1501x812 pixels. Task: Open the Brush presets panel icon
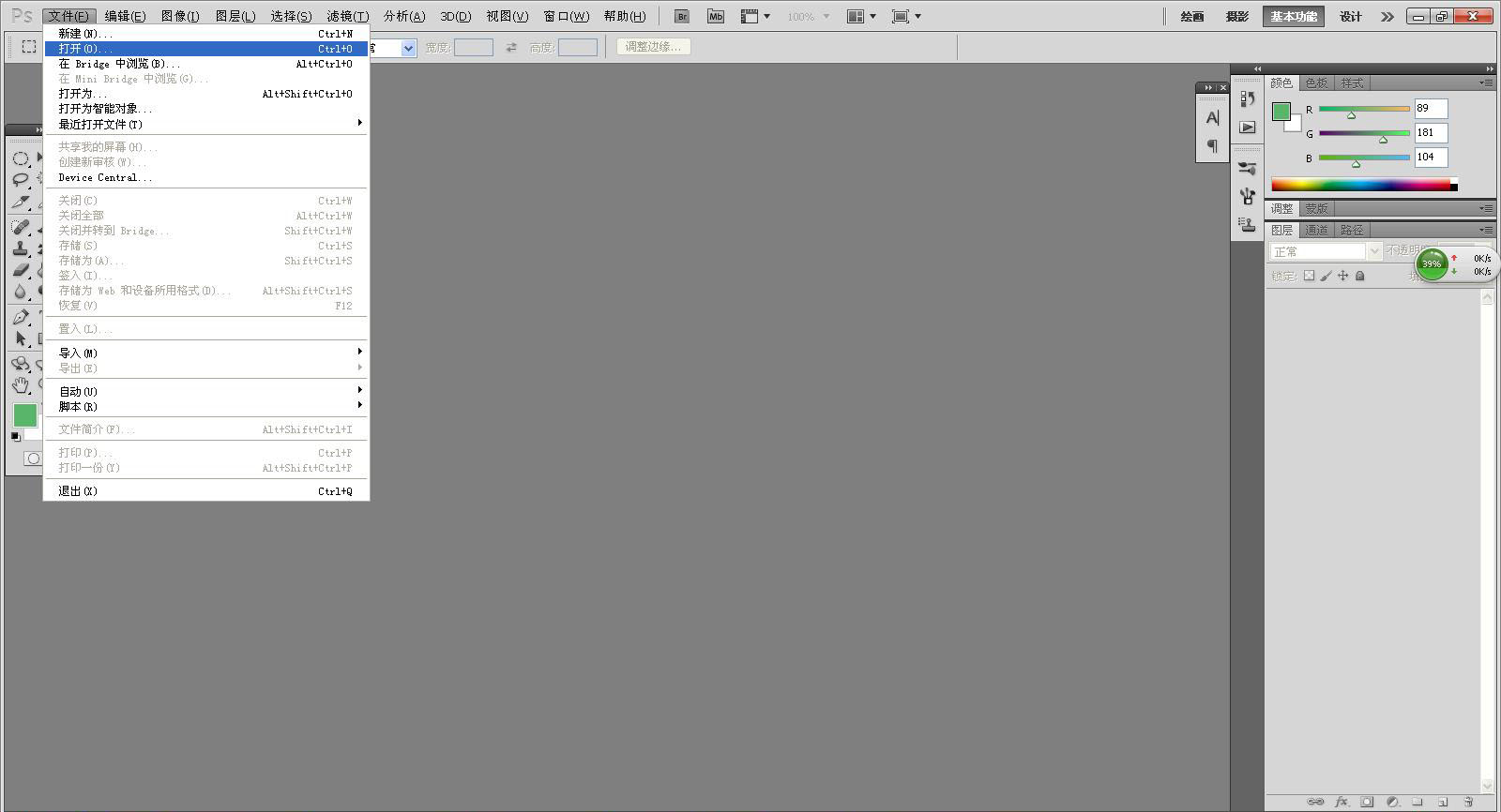click(x=1247, y=169)
